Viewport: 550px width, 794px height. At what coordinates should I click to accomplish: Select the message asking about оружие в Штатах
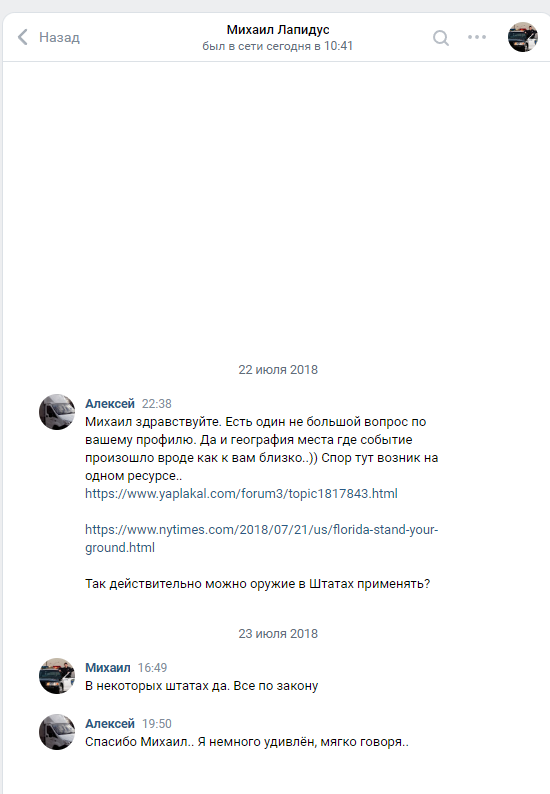tap(257, 584)
